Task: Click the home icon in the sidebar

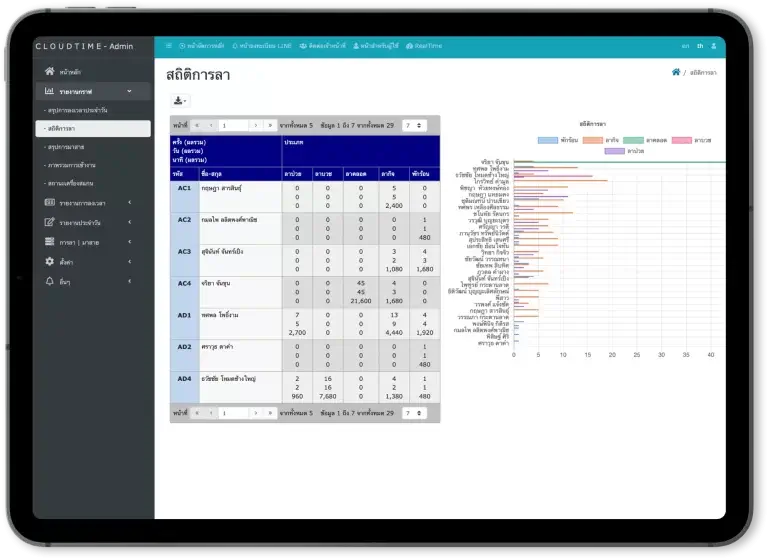Action: pyautogui.click(x=50, y=72)
